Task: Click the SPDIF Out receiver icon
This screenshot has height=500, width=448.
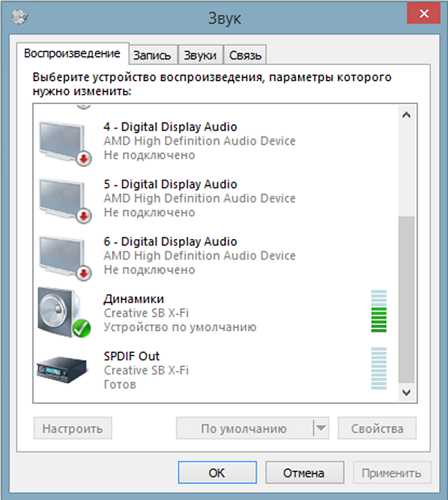Action: coord(62,369)
